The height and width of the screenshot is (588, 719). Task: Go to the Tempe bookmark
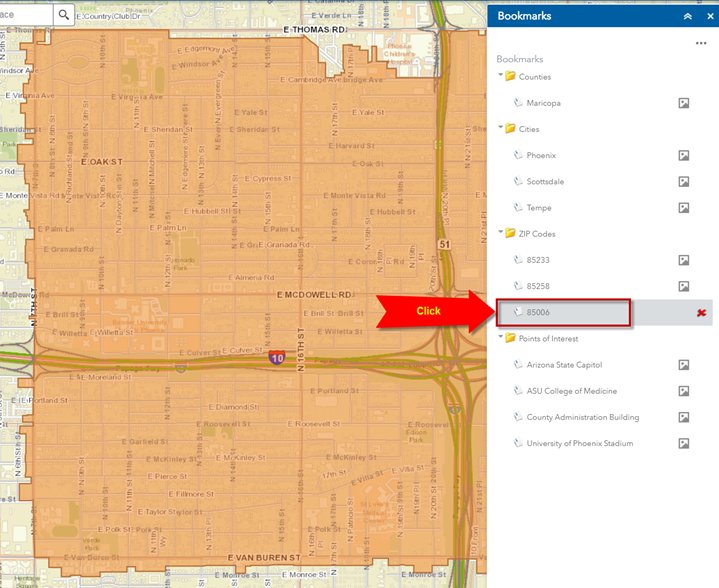(x=538, y=208)
